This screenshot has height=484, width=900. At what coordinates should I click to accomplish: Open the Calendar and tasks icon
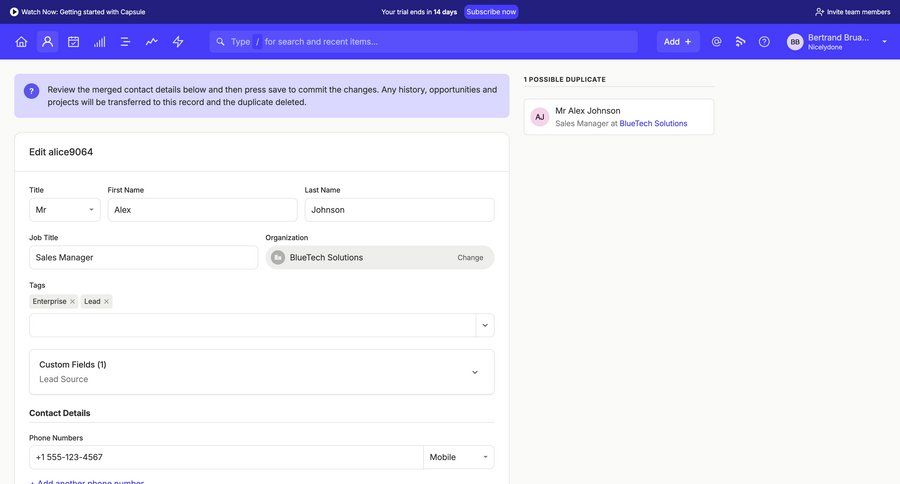point(73,42)
